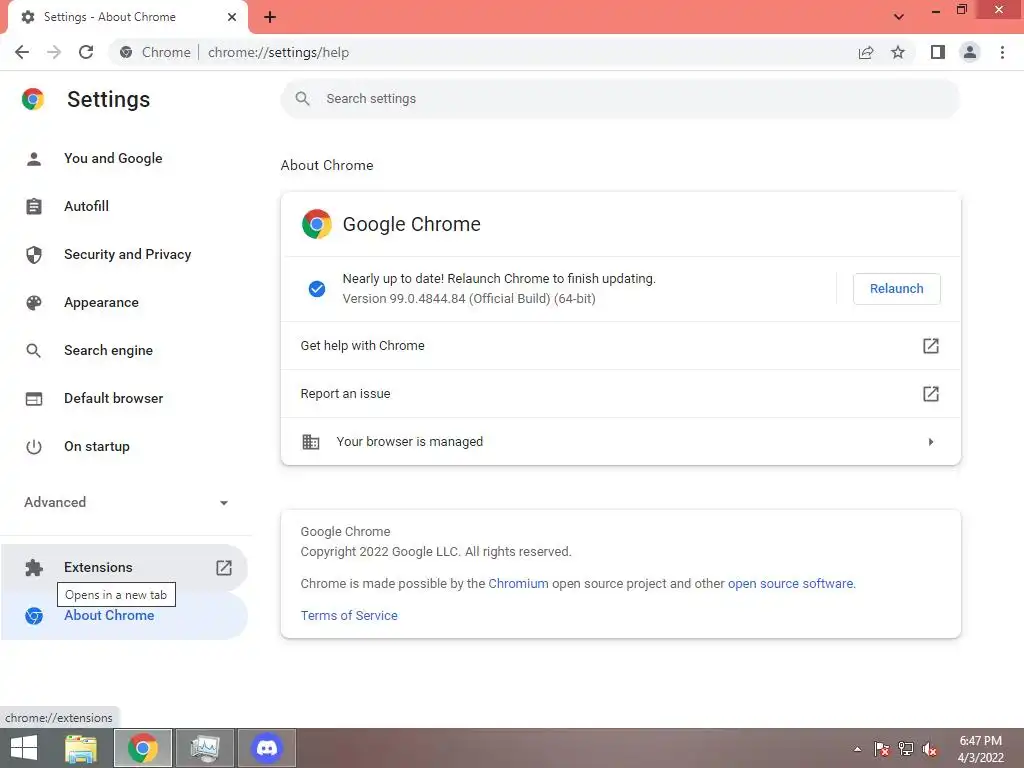
Task: Click the address bar URL
Action: 278,52
